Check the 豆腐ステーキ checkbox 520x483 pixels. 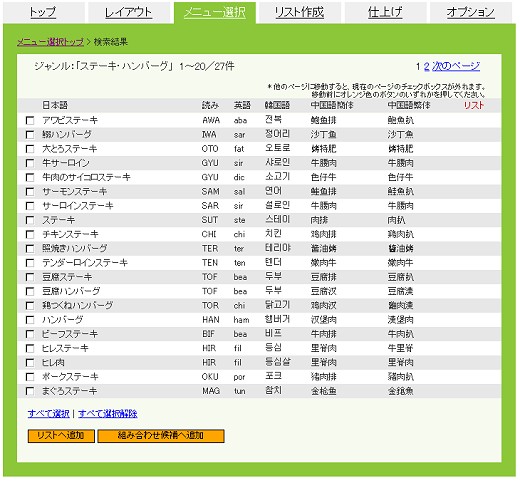click(x=30, y=277)
